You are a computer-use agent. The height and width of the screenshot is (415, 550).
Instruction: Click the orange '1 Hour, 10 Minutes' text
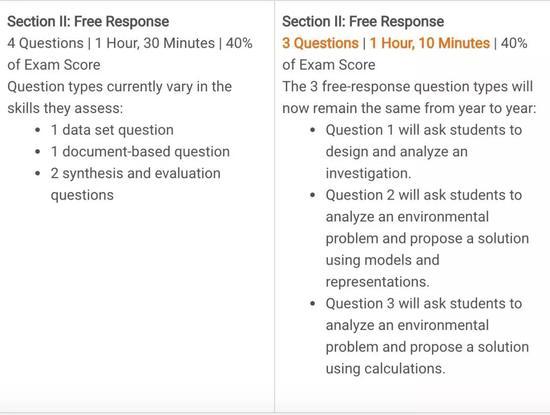[430, 43]
